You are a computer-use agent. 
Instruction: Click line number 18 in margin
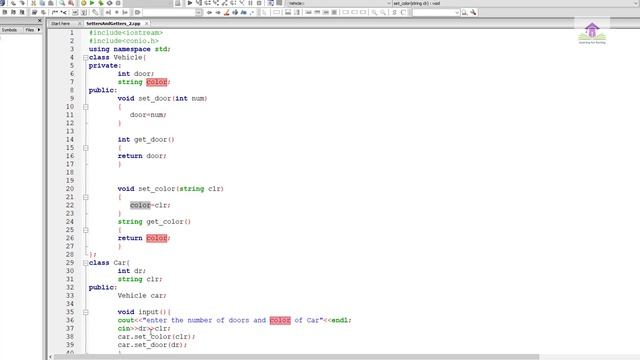pos(70,172)
